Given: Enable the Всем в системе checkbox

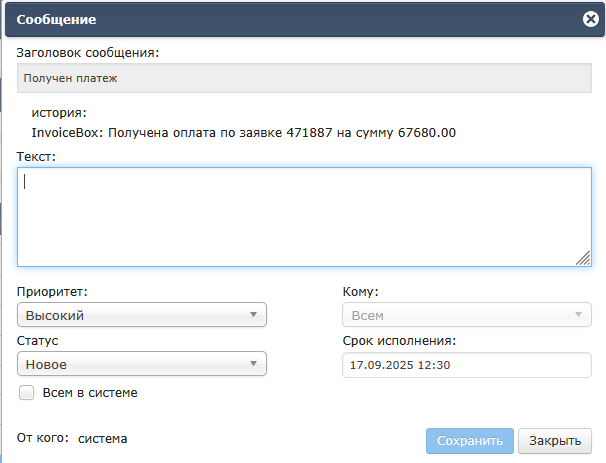Looking at the screenshot, I should point(27,393).
